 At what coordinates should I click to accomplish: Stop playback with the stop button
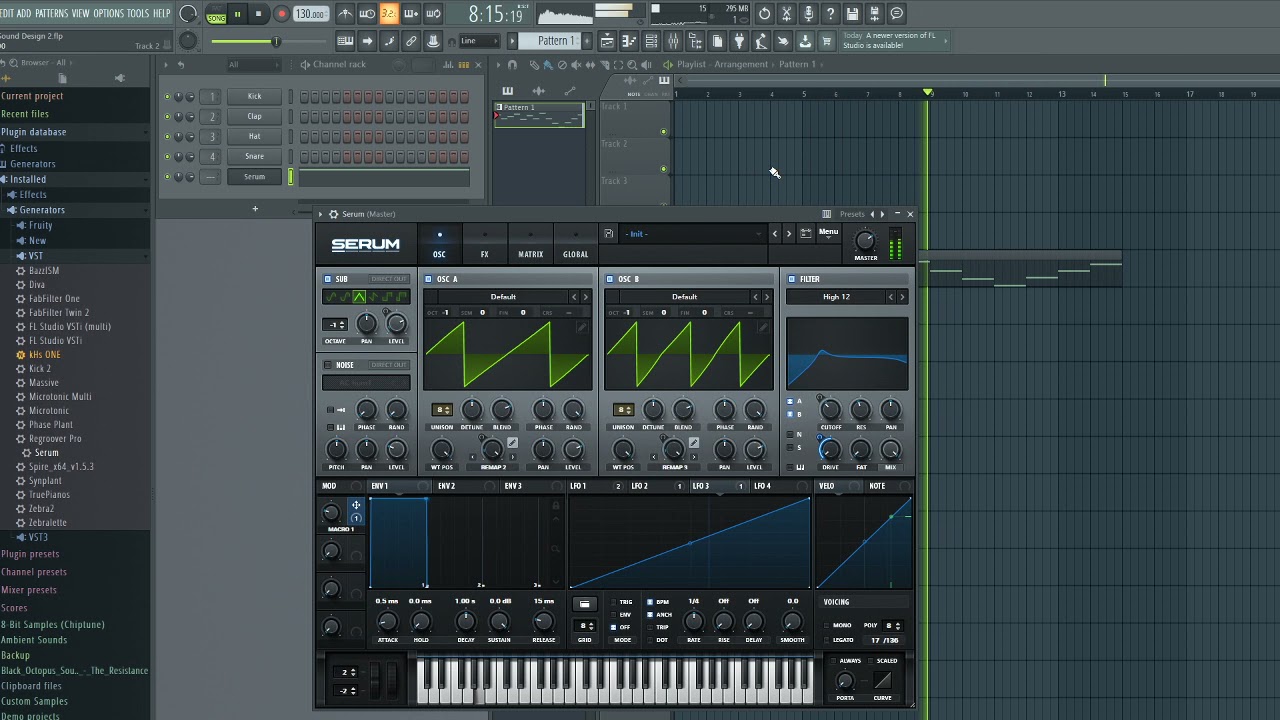pyautogui.click(x=259, y=14)
